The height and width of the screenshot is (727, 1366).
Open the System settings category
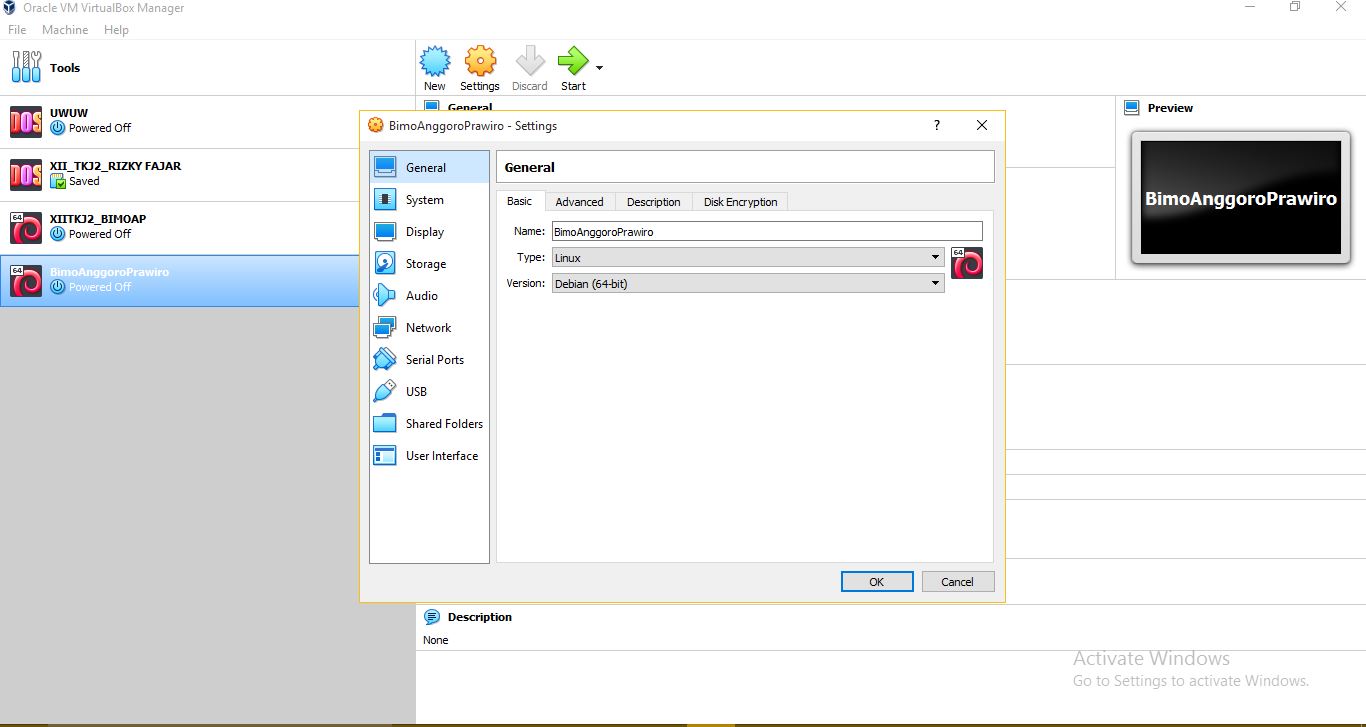[429, 200]
